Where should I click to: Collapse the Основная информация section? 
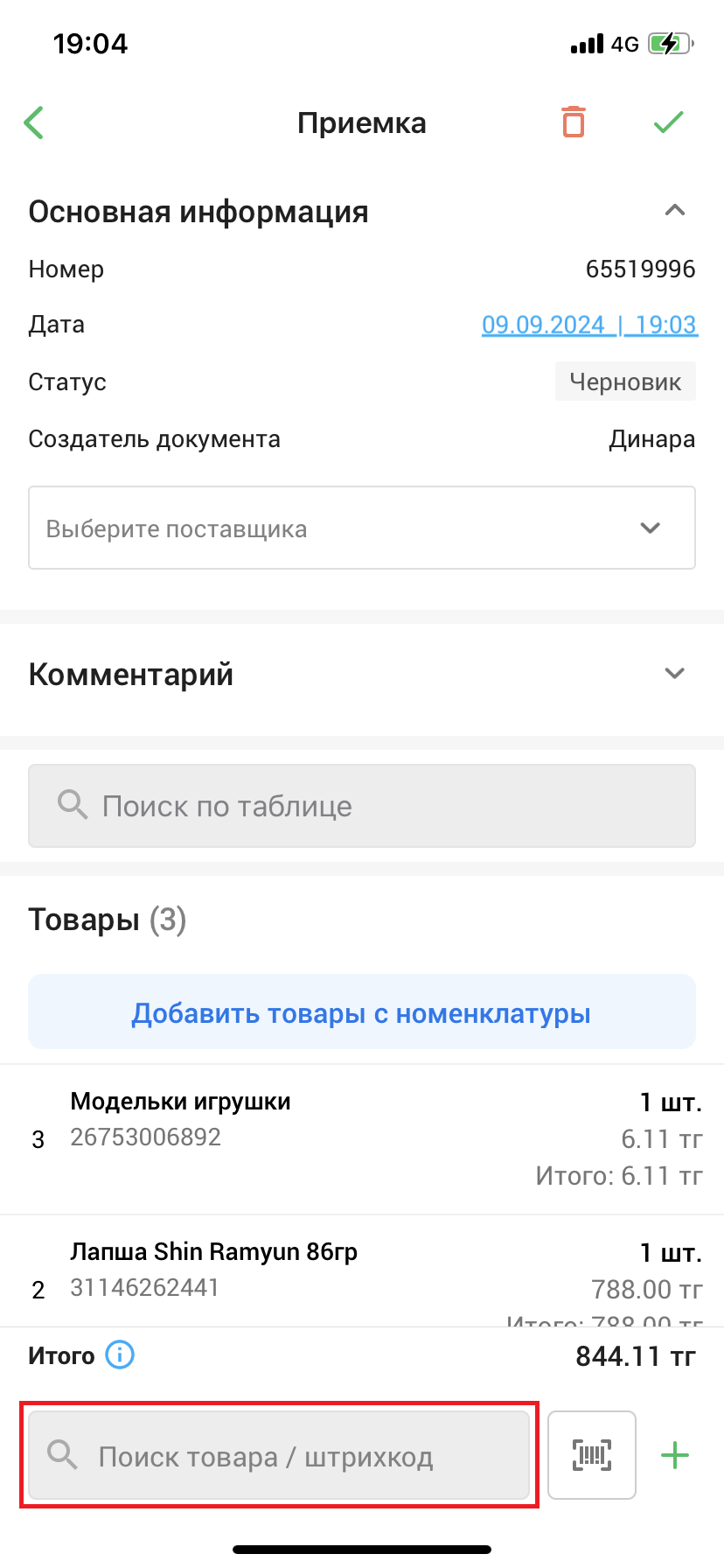pyautogui.click(x=675, y=211)
